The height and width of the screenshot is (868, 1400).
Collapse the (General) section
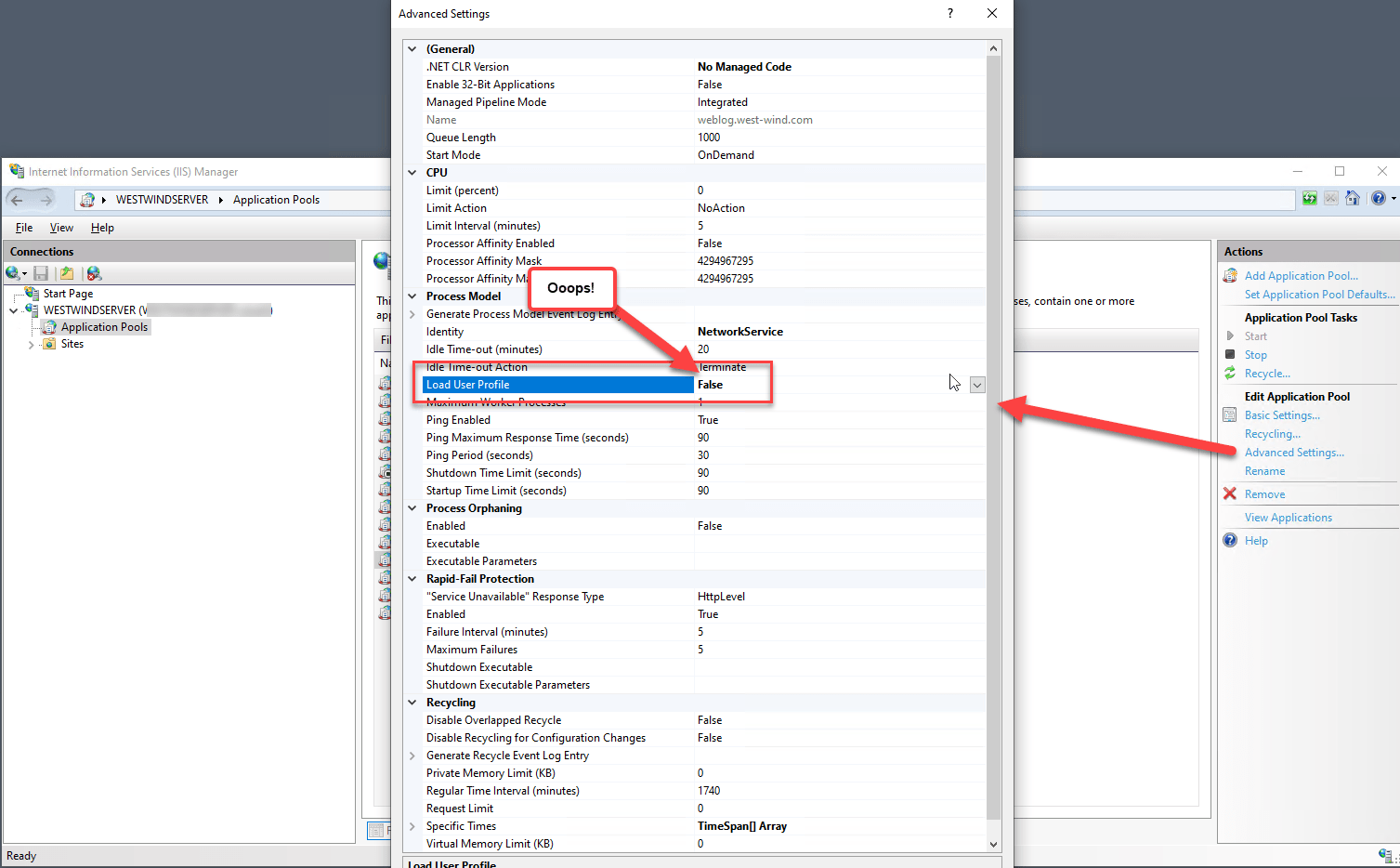(412, 48)
